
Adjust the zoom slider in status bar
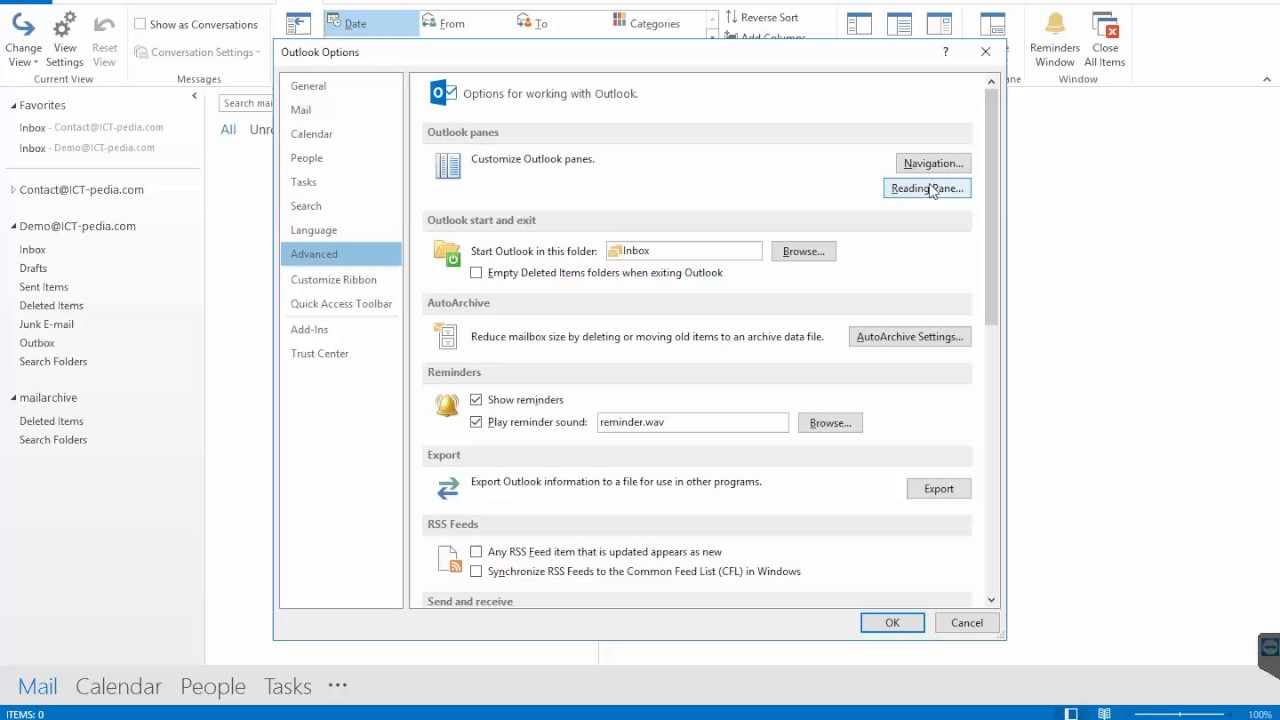(x=1181, y=714)
